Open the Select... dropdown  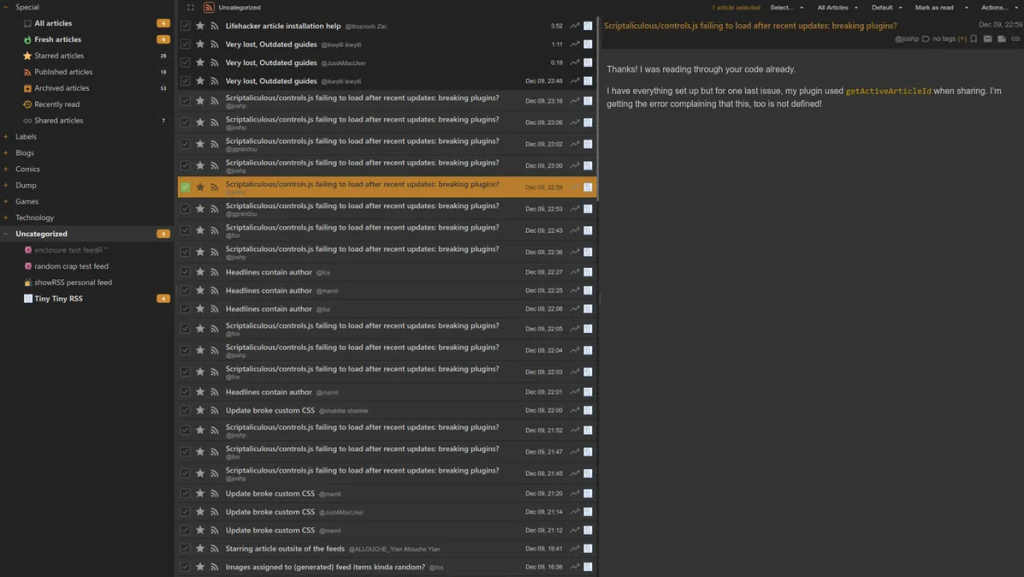[x=786, y=7]
